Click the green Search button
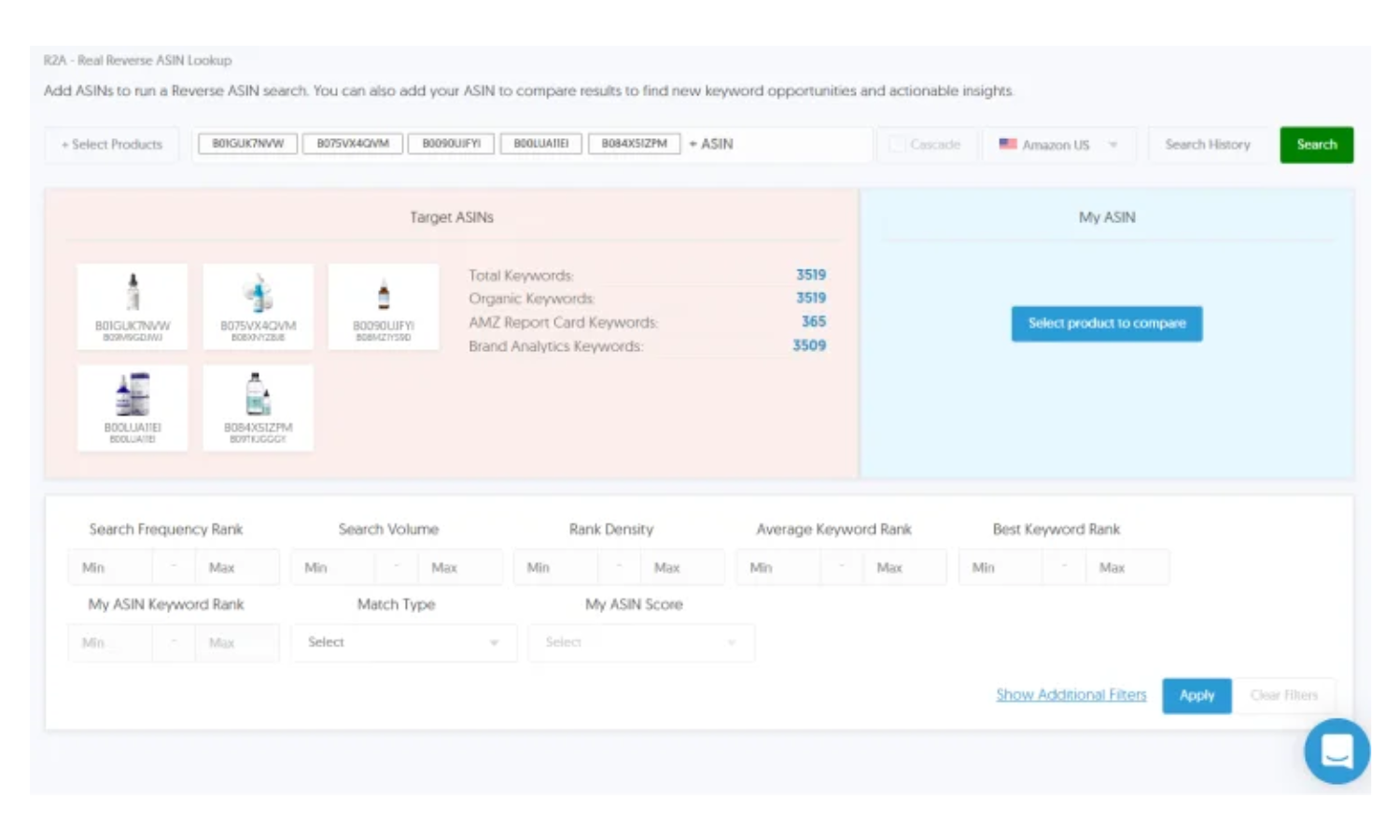This screenshot has height=840, width=1400. click(1317, 145)
